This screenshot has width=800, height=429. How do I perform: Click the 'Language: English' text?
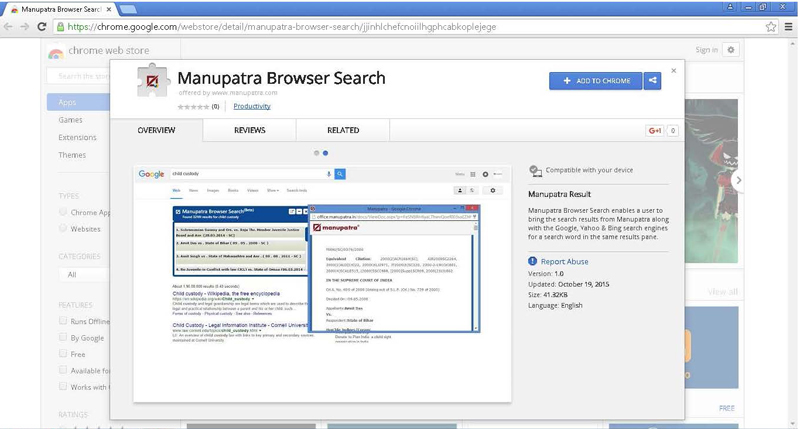click(x=555, y=305)
